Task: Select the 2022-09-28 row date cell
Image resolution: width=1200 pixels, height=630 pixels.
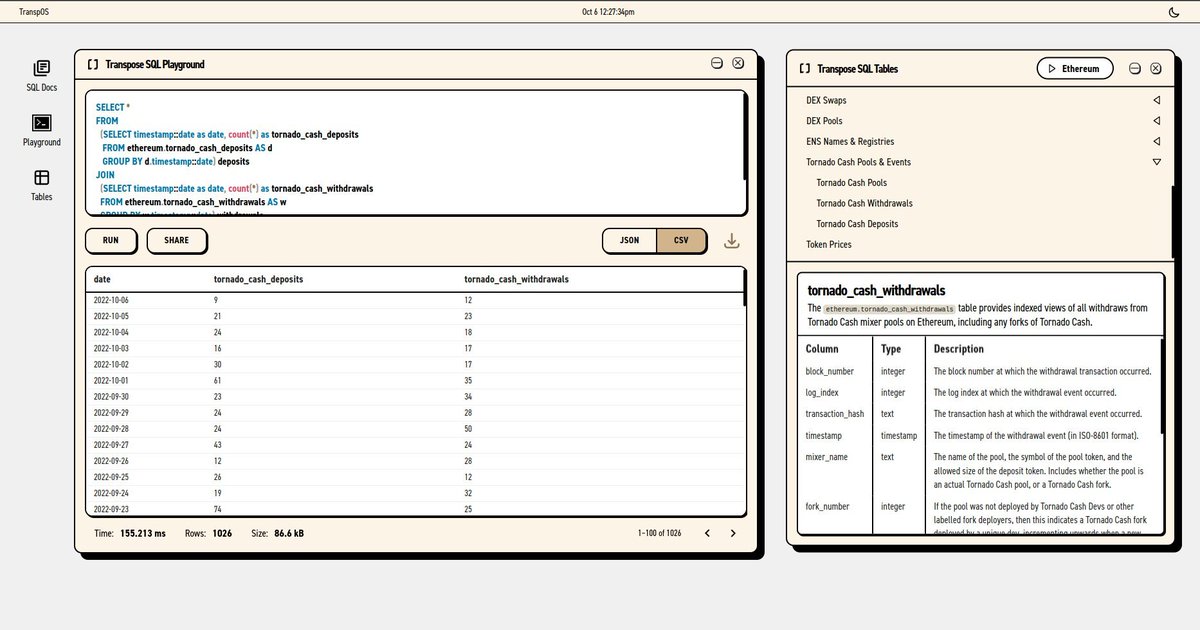Action: click(x=111, y=428)
